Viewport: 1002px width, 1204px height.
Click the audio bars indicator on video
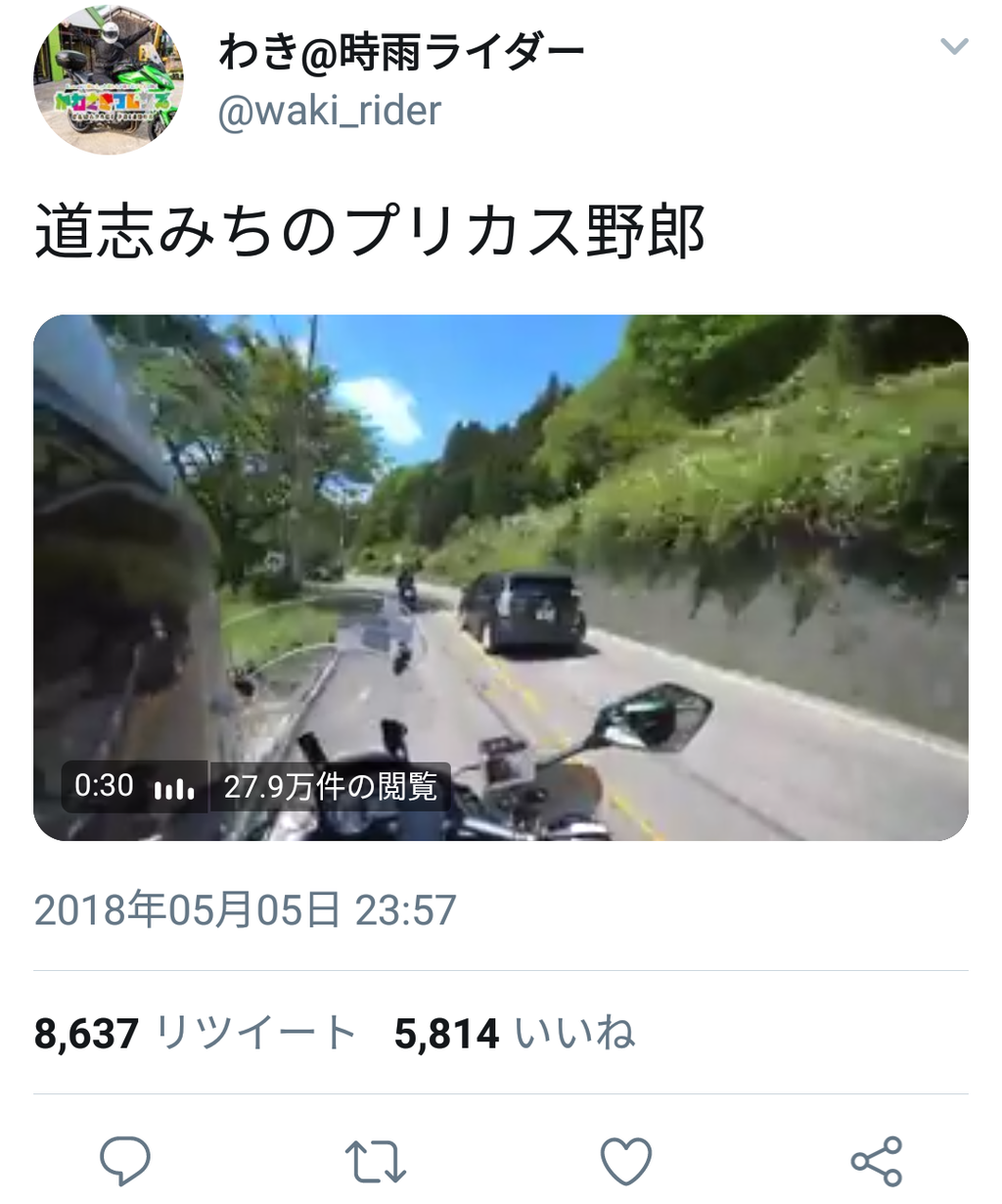(x=174, y=788)
